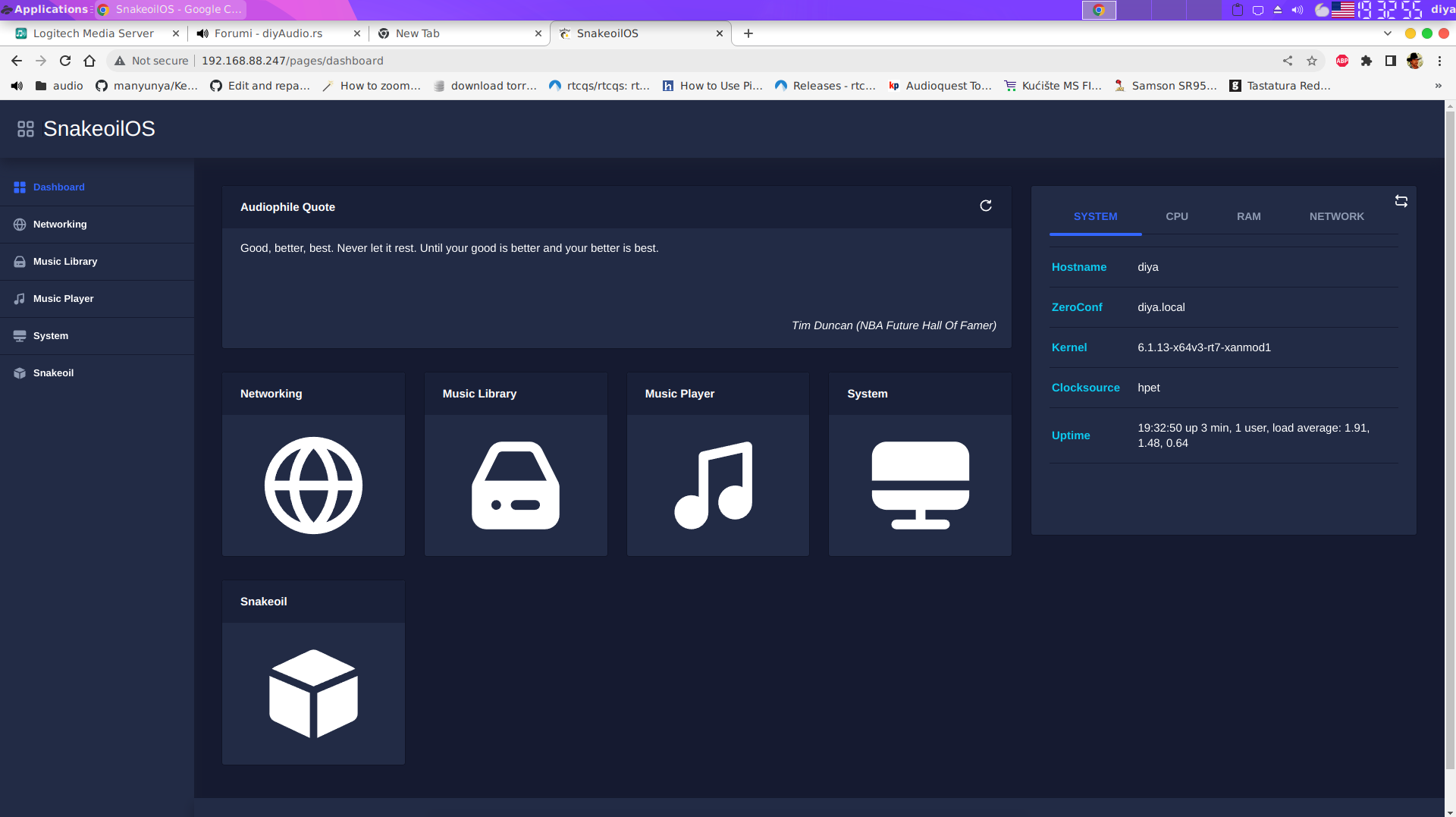The height and width of the screenshot is (817, 1456).
Task: Click the Clocksource value hpet
Action: 1149,388
